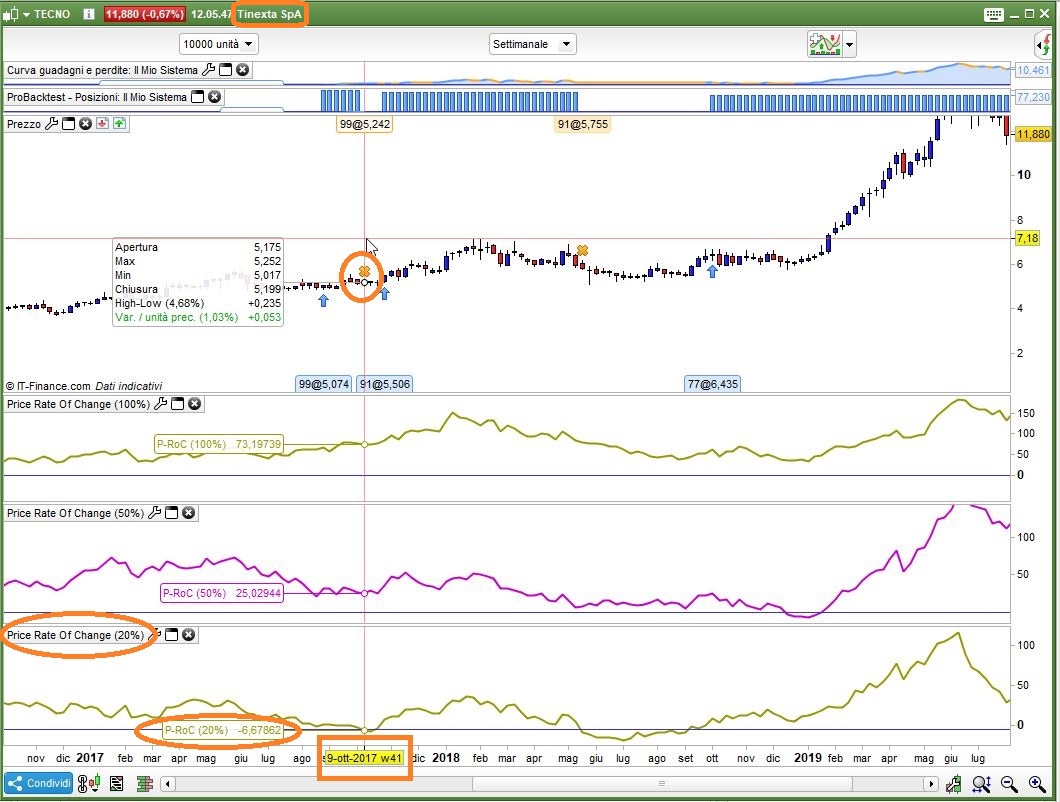
Task: Open the indicators and trading systems icon
Action: click(824, 44)
